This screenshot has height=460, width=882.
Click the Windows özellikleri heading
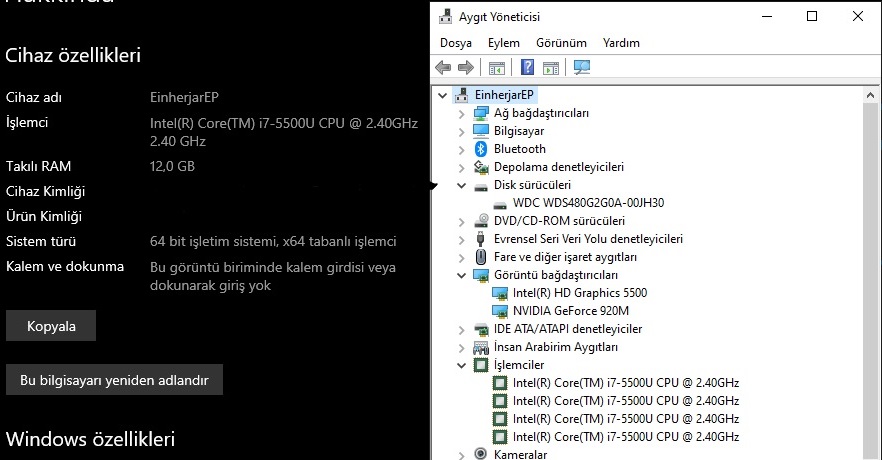pos(91,439)
